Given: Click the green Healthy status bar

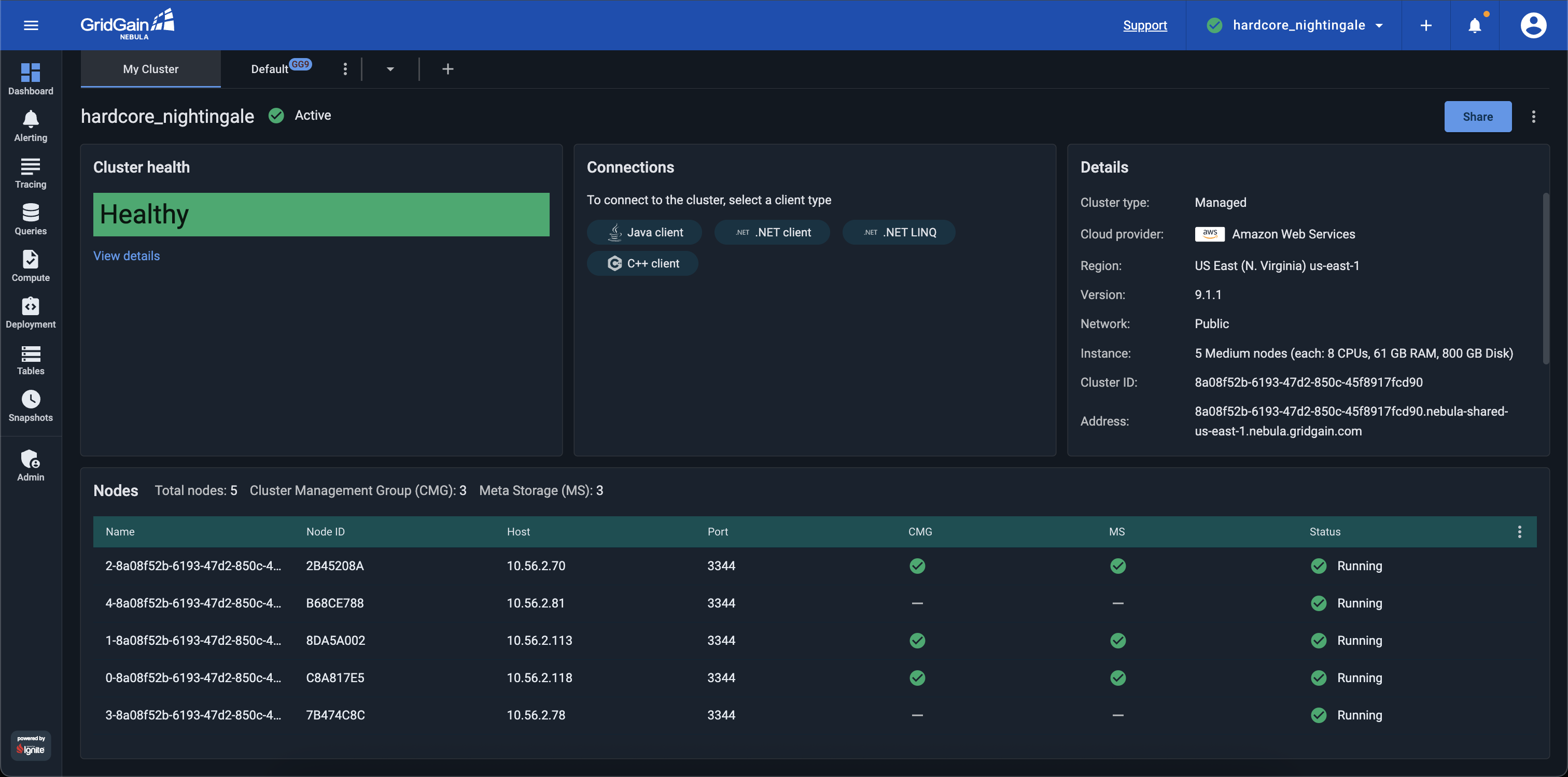Looking at the screenshot, I should (321, 214).
